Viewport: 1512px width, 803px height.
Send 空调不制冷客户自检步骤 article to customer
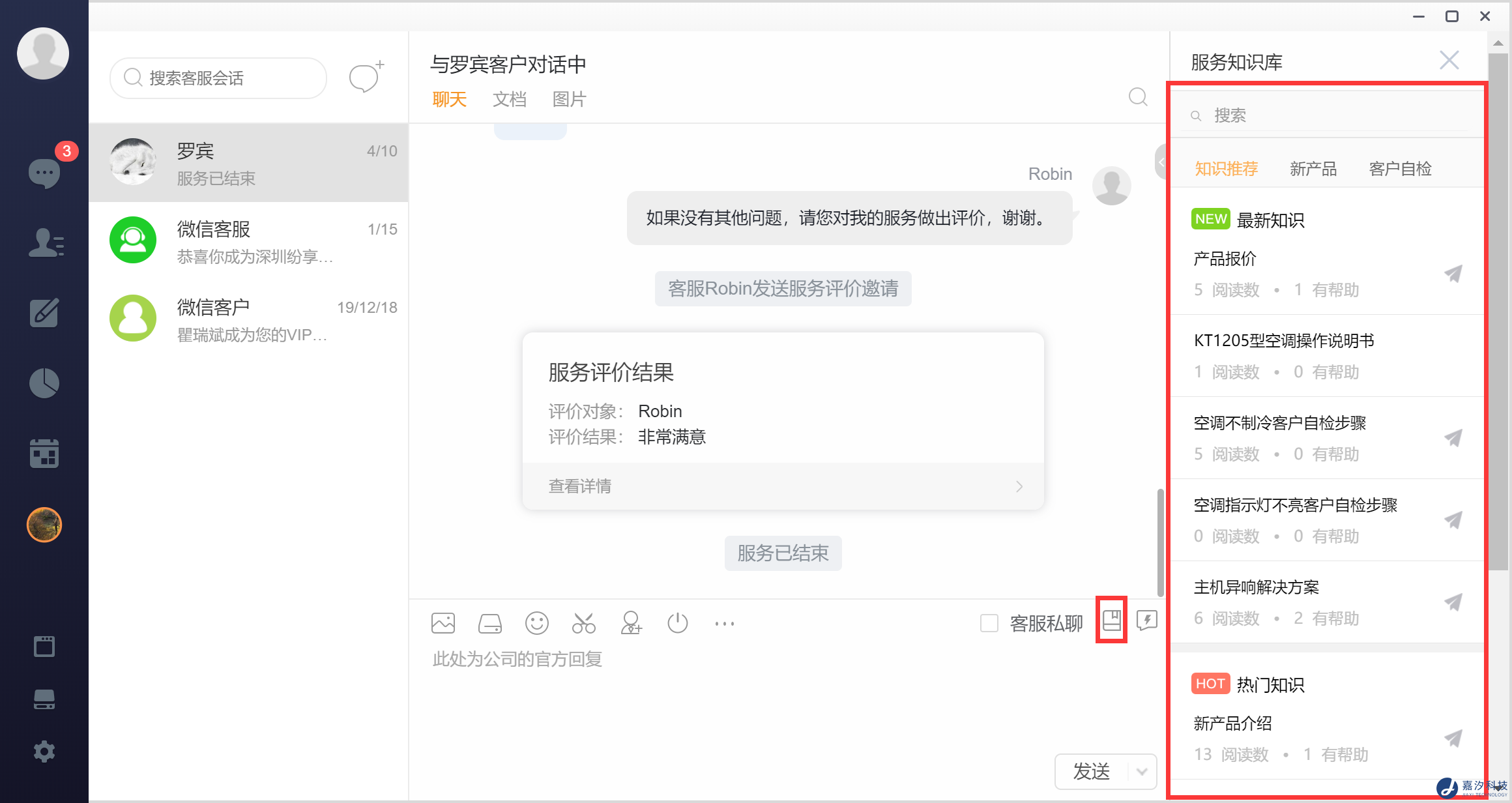[x=1453, y=437]
